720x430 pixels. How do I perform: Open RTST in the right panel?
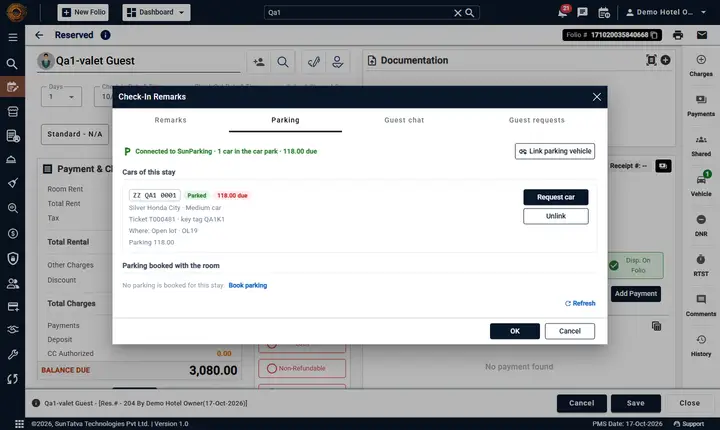701,266
